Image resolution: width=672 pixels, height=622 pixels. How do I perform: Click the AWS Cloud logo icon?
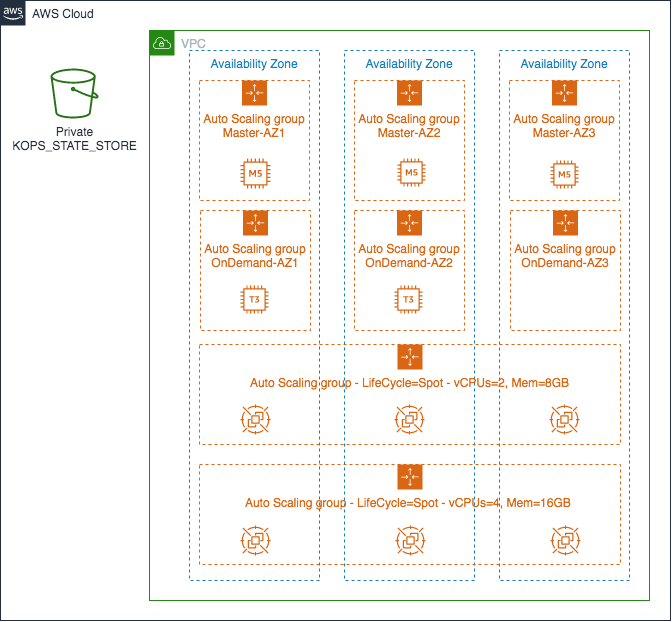13,13
